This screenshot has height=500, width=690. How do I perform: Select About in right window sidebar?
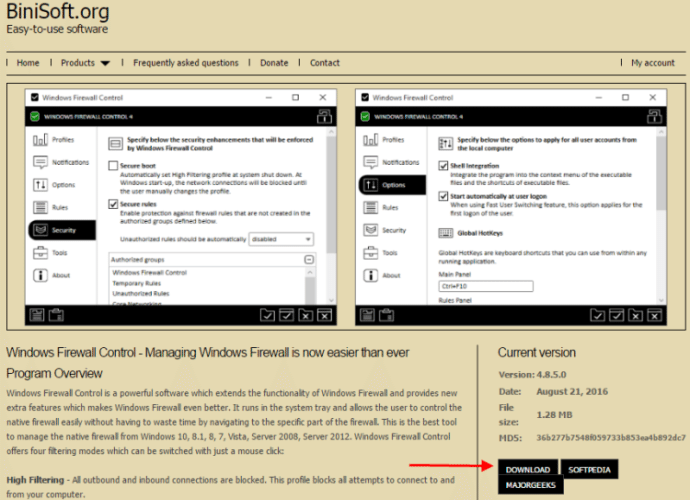[x=382, y=276]
